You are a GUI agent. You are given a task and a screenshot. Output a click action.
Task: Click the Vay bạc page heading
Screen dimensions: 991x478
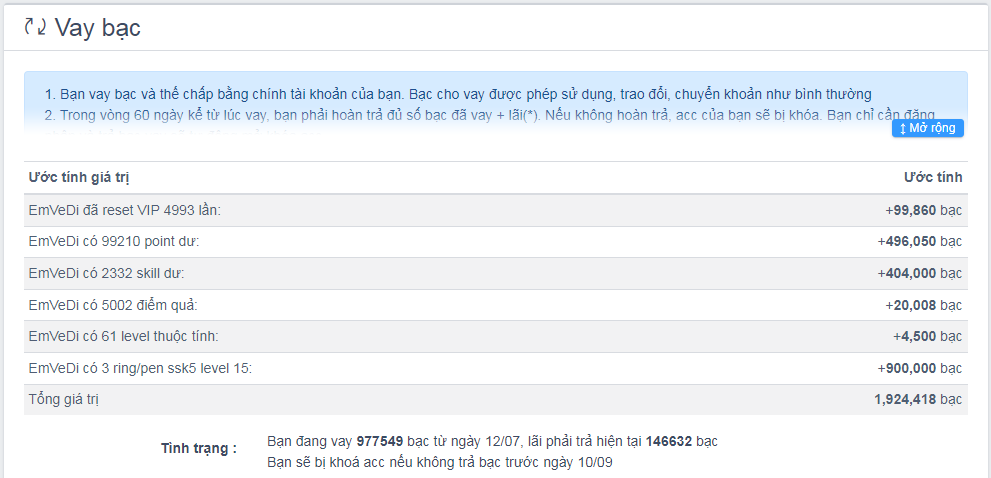[x=97, y=28]
